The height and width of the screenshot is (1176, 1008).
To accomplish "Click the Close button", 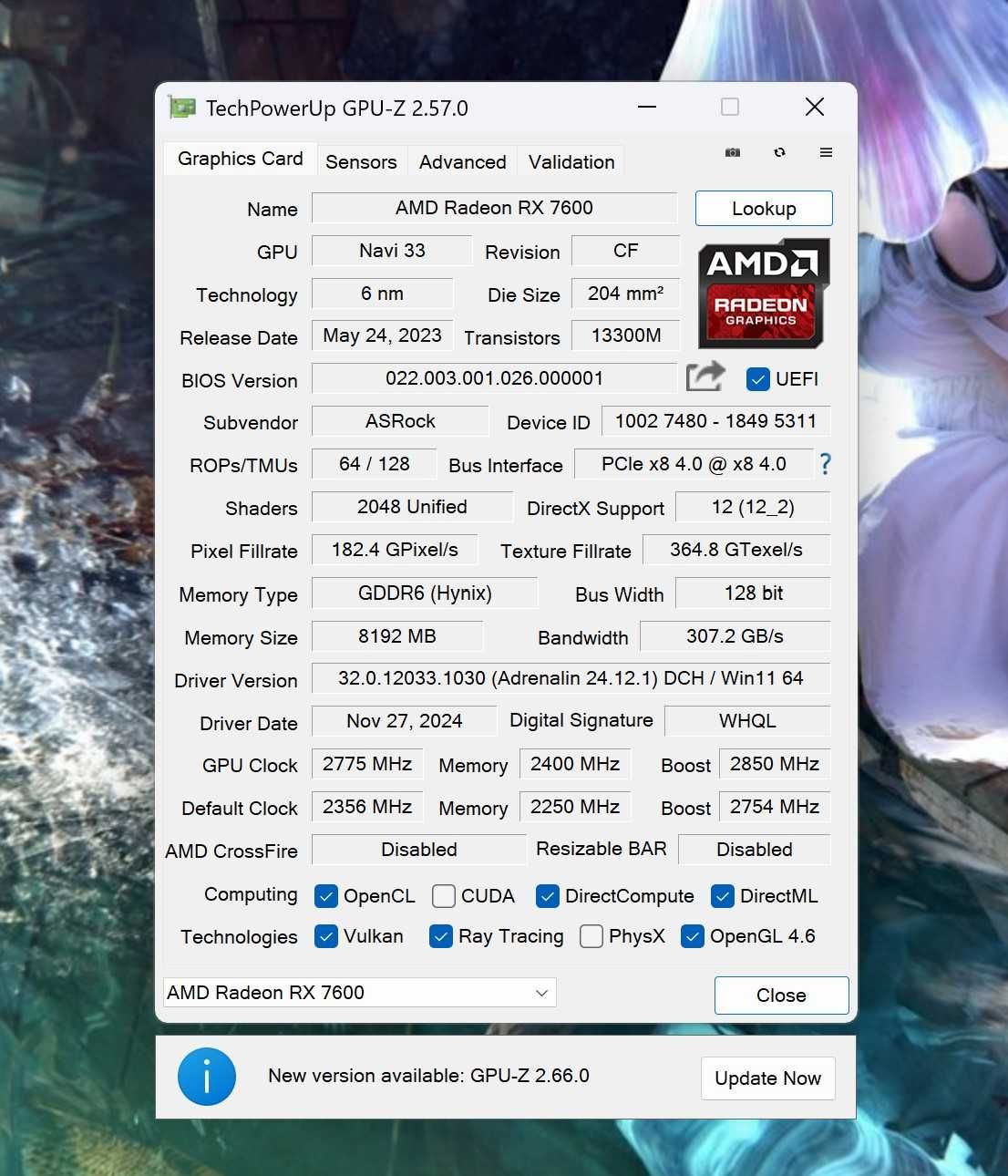I will pos(781,995).
